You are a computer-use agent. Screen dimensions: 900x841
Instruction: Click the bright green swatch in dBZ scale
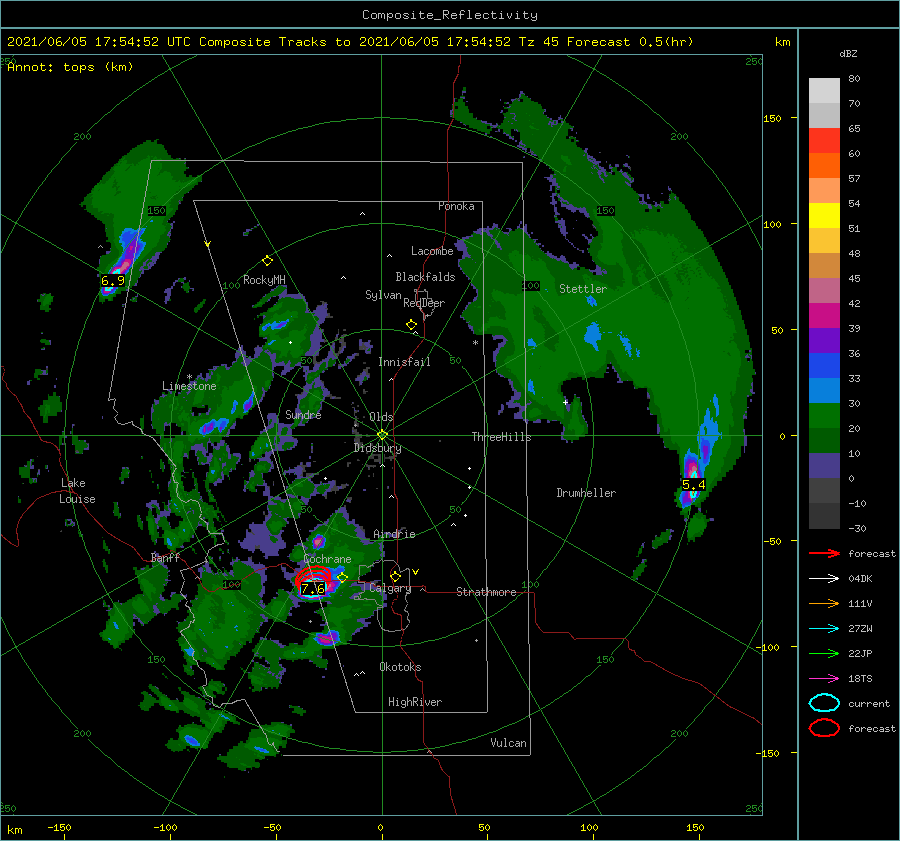pos(824,416)
